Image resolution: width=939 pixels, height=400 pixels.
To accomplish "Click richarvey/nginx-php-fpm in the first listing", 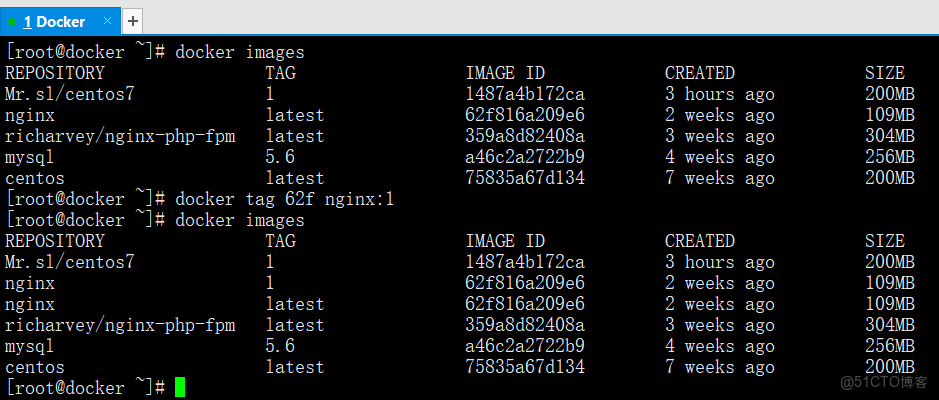I will click(x=120, y=136).
